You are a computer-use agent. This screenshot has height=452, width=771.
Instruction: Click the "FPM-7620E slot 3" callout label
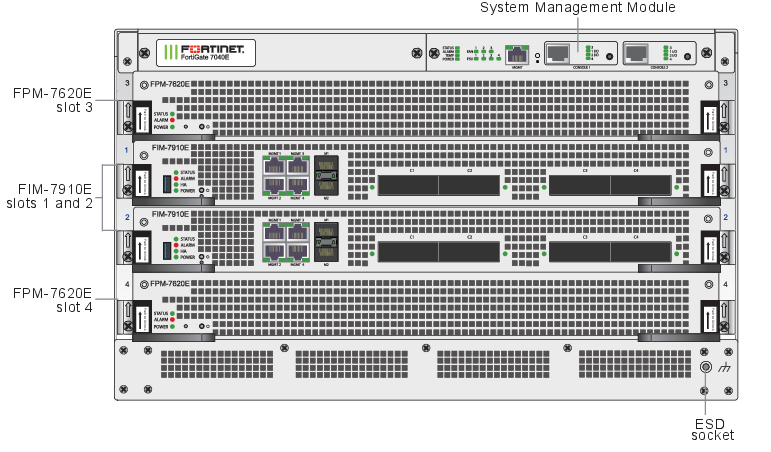tap(53, 100)
